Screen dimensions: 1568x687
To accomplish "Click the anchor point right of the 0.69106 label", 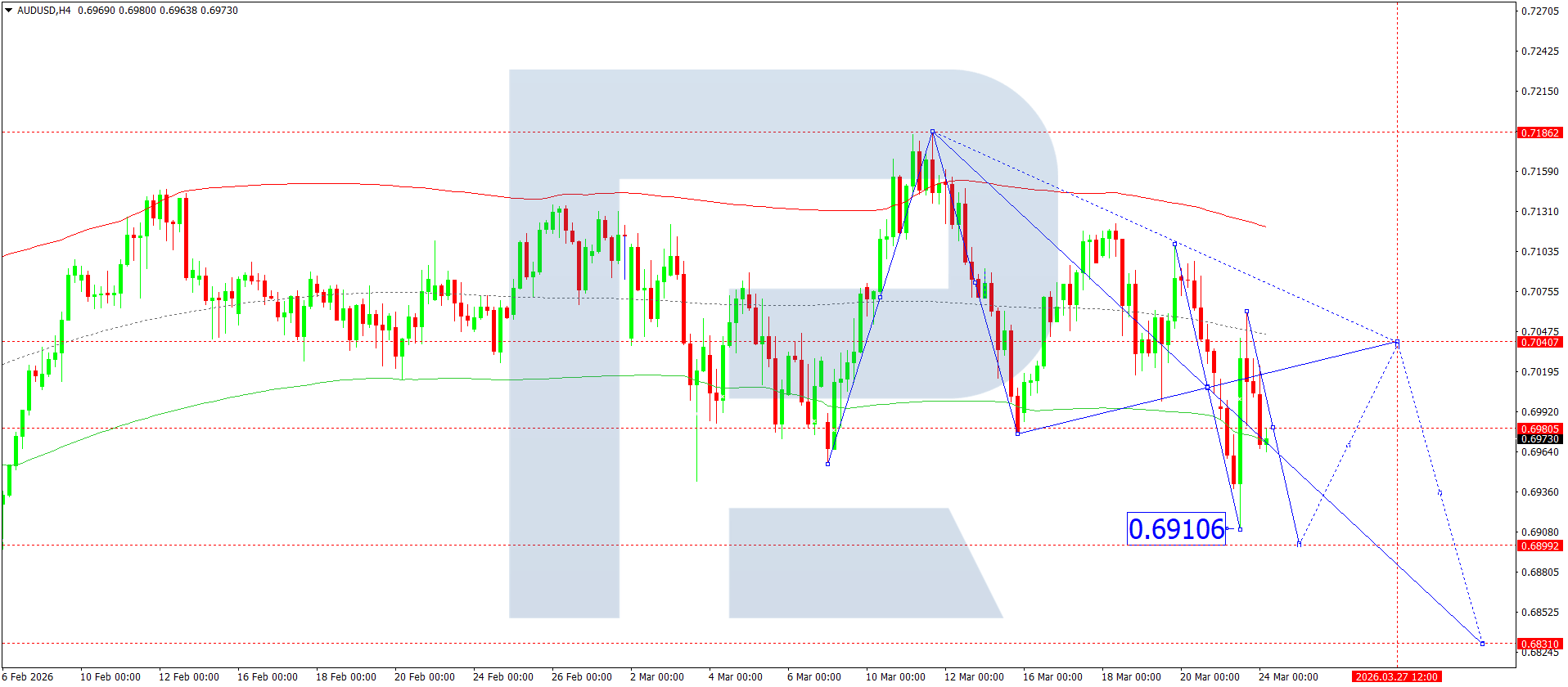I will click(1240, 529).
